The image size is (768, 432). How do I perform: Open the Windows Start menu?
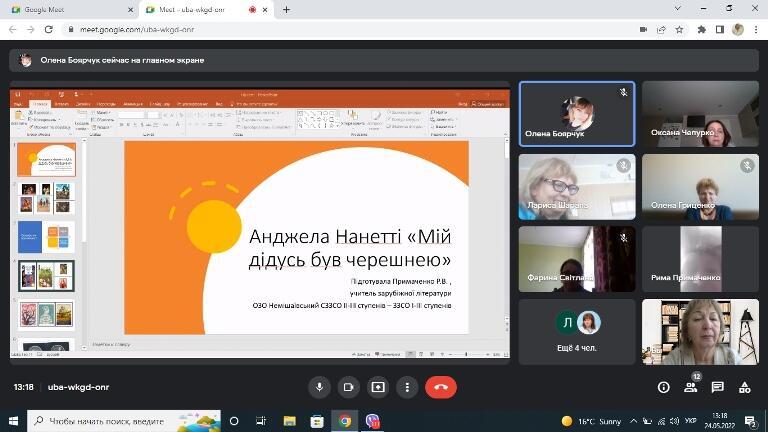13,421
